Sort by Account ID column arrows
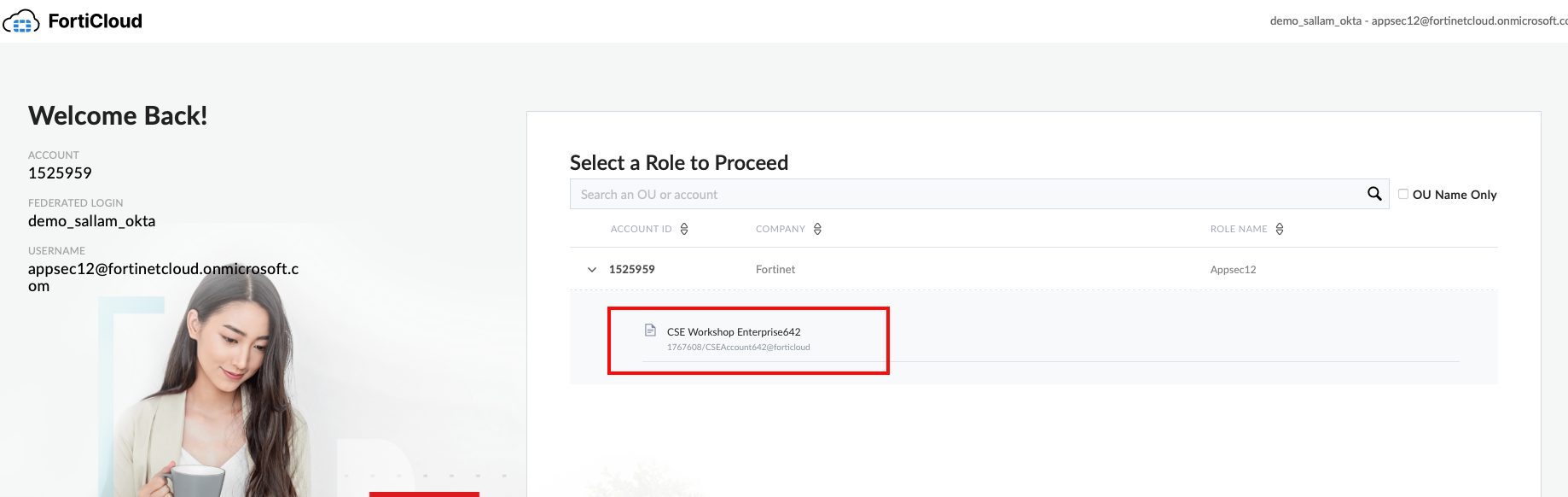1568x497 pixels. pos(684,229)
